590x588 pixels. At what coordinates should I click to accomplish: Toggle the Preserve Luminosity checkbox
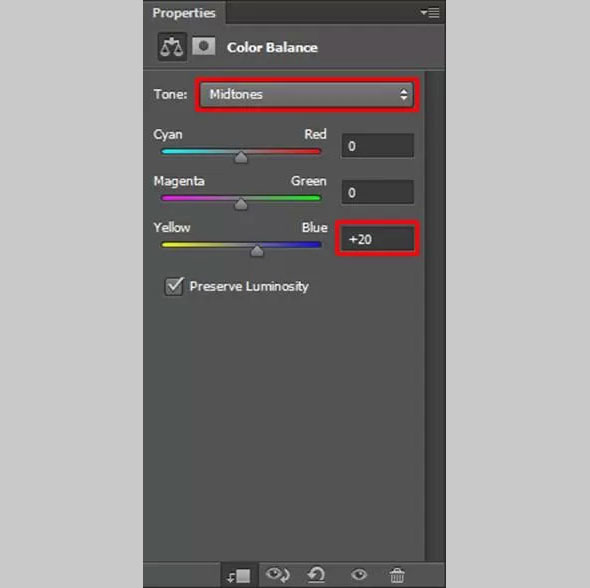coord(174,286)
